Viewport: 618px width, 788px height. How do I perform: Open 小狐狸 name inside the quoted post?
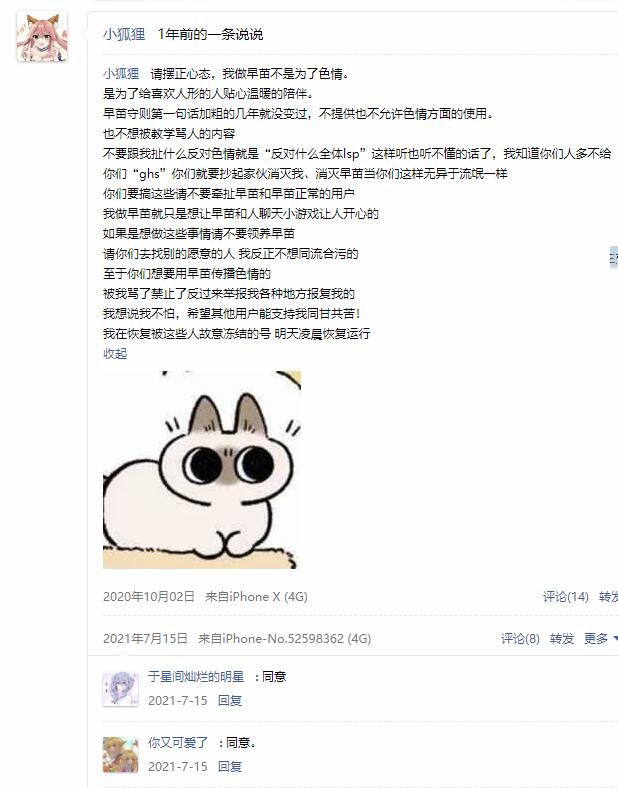pyautogui.click(x=121, y=73)
